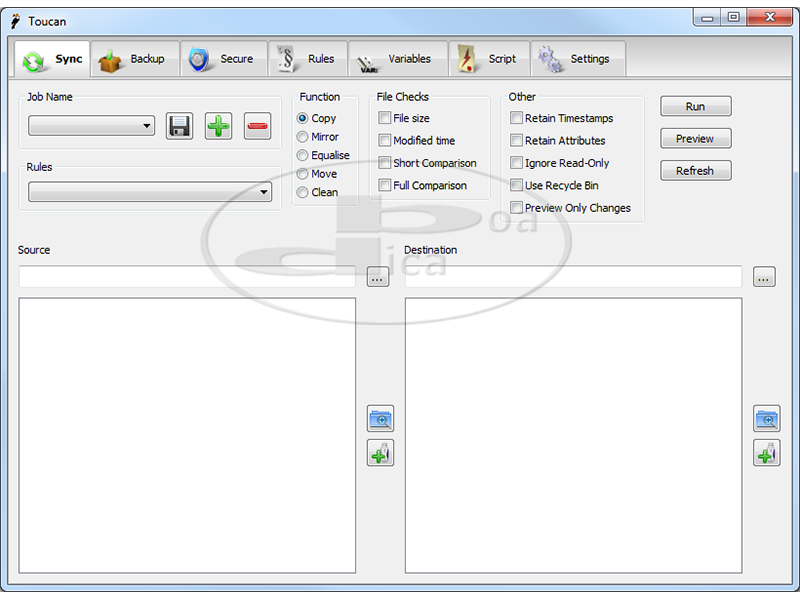The height and width of the screenshot is (600, 800).
Task: Click the source folder expand/search icon
Action: 380,420
